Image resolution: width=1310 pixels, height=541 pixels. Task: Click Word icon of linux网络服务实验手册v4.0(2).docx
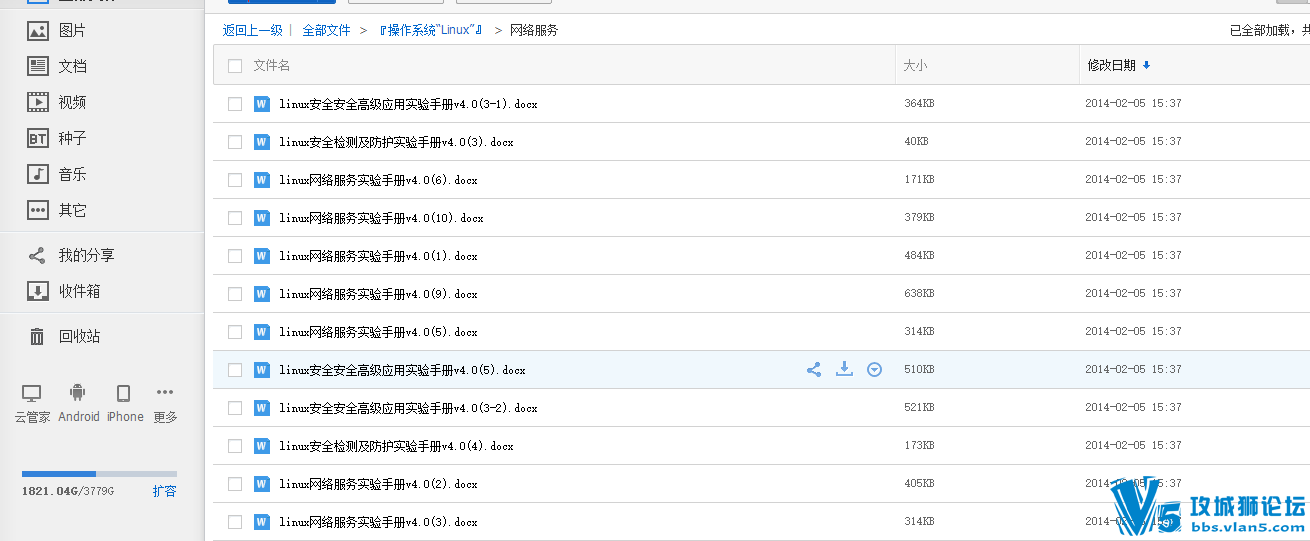tap(262, 484)
